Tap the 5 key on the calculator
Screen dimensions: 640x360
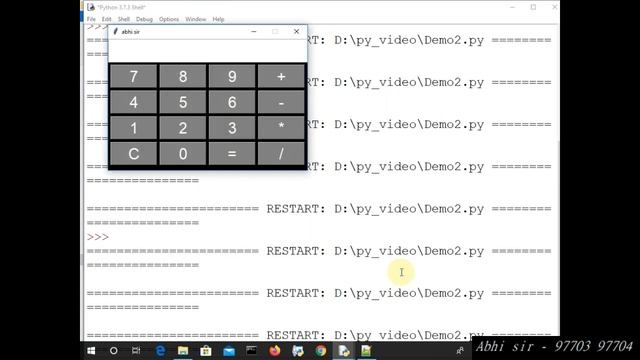pos(183,102)
